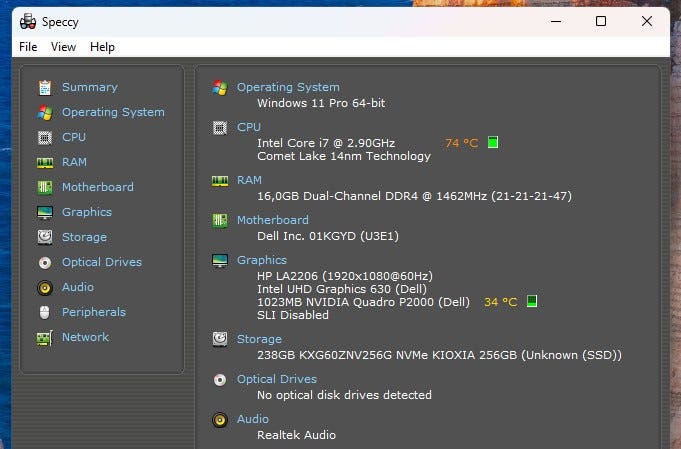Open the View menu
681x449 pixels.
click(x=63, y=47)
